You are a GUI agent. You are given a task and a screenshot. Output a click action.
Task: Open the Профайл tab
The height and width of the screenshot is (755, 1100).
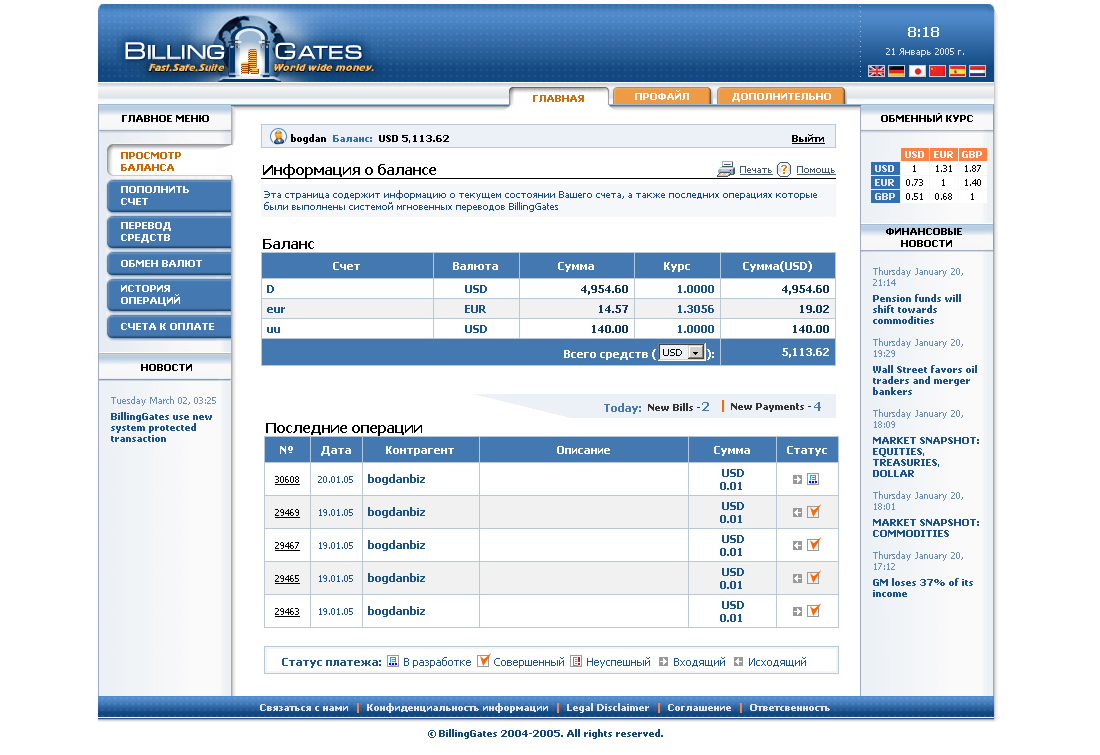click(661, 96)
